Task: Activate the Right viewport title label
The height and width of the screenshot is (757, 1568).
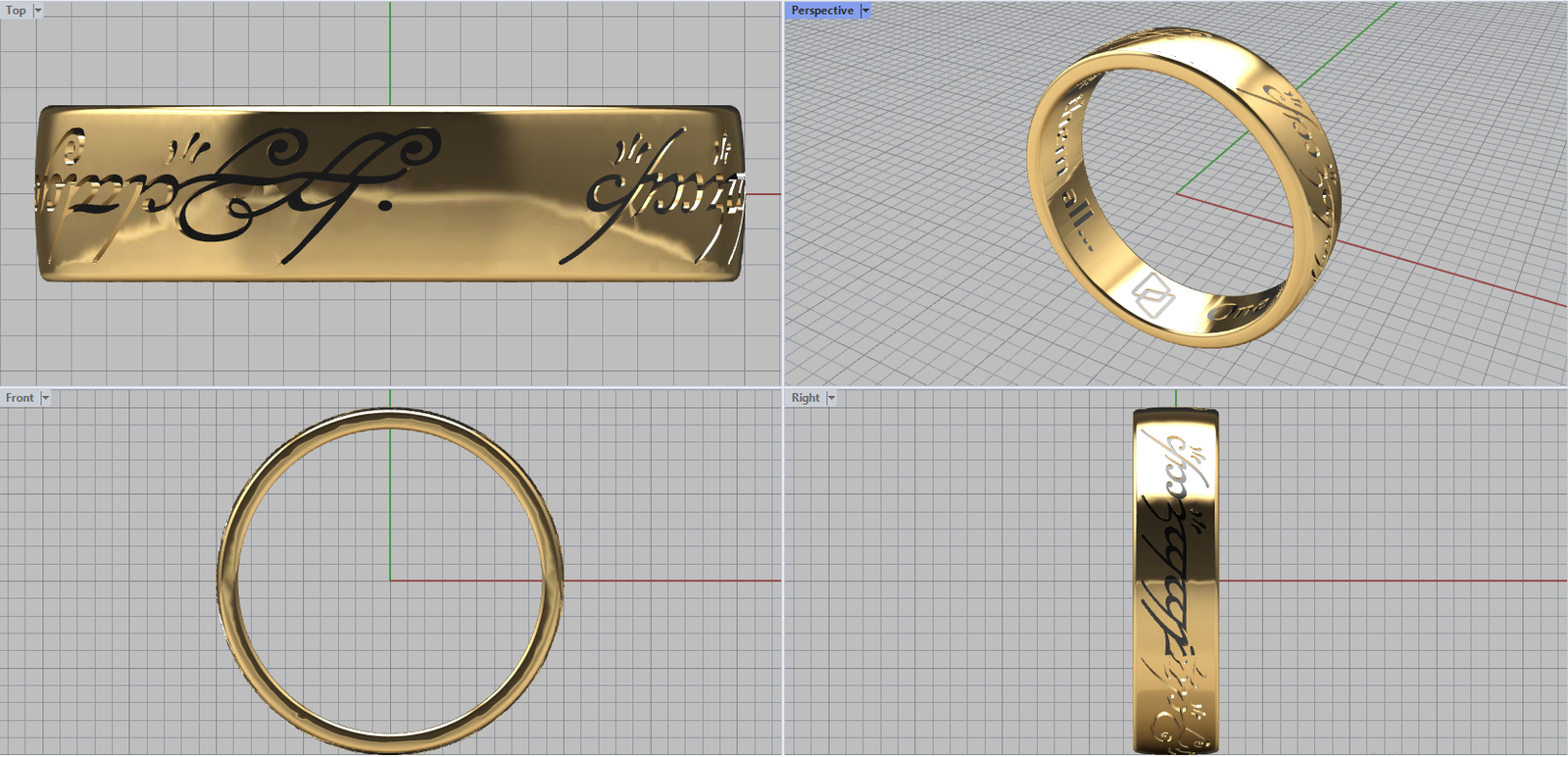Action: point(806,398)
